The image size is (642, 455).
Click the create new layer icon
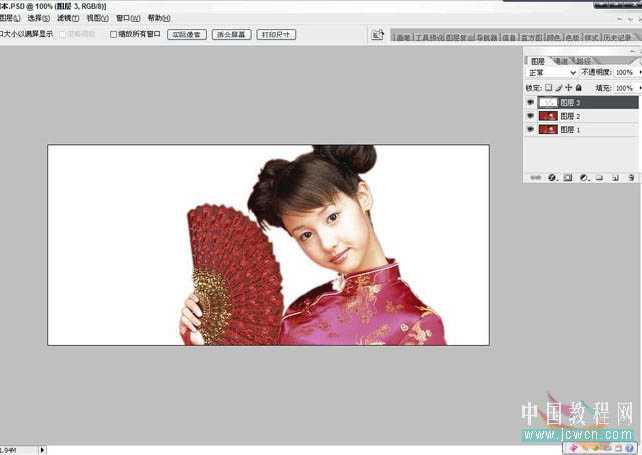[614, 178]
